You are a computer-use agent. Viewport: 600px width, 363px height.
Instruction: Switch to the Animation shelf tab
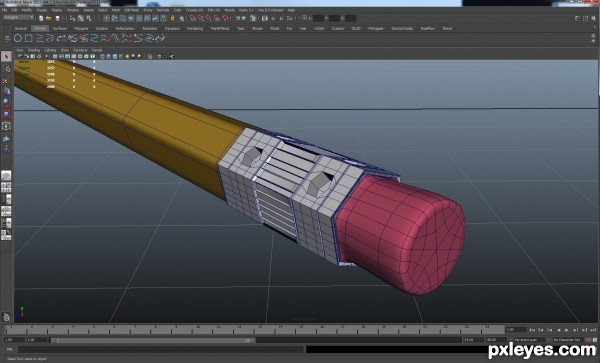(150, 29)
